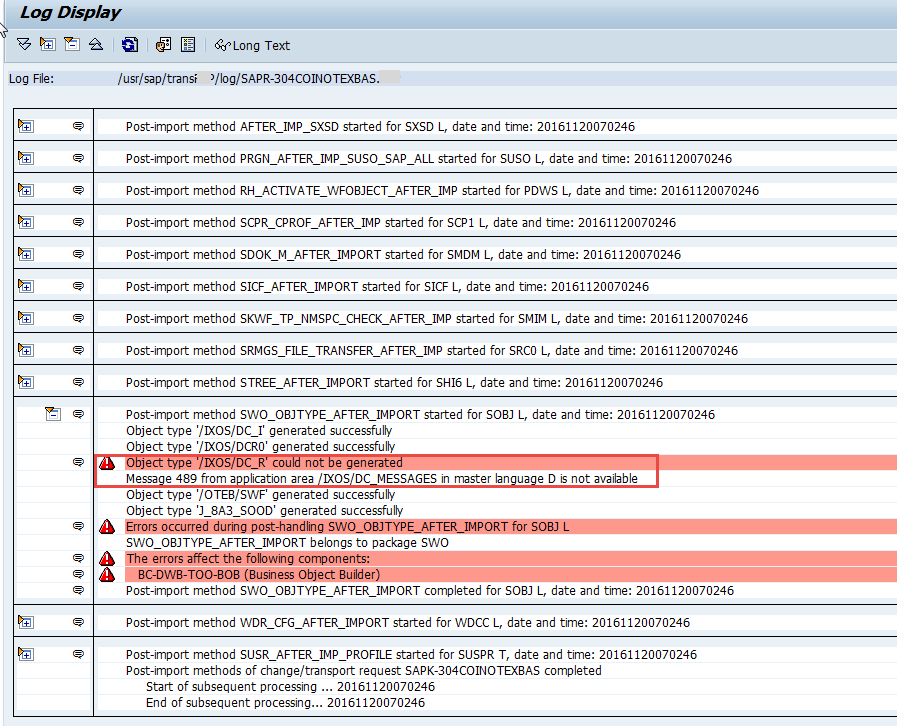Expand the SUSR_AFTER_IMP_PROFILE log node

coord(26,654)
